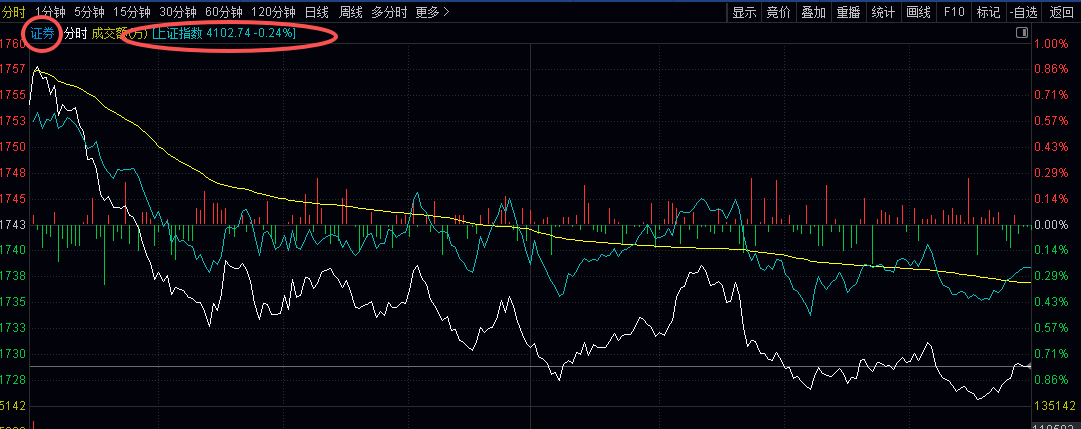Select the 周线 weekly chart tab
Image resolution: width=1081 pixels, height=429 pixels.
(x=350, y=12)
